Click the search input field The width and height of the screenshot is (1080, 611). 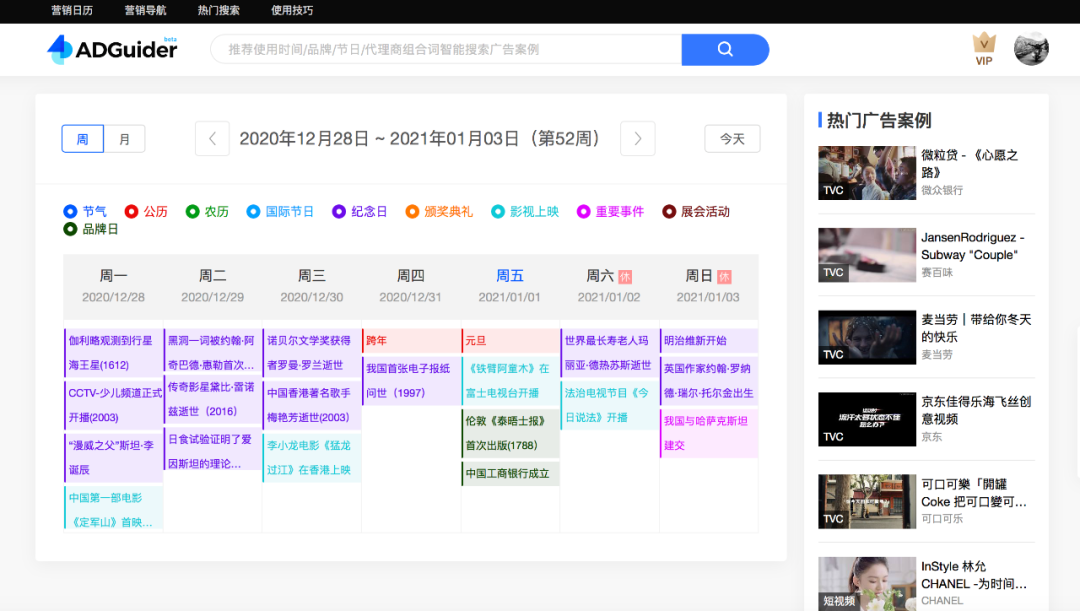click(446, 50)
